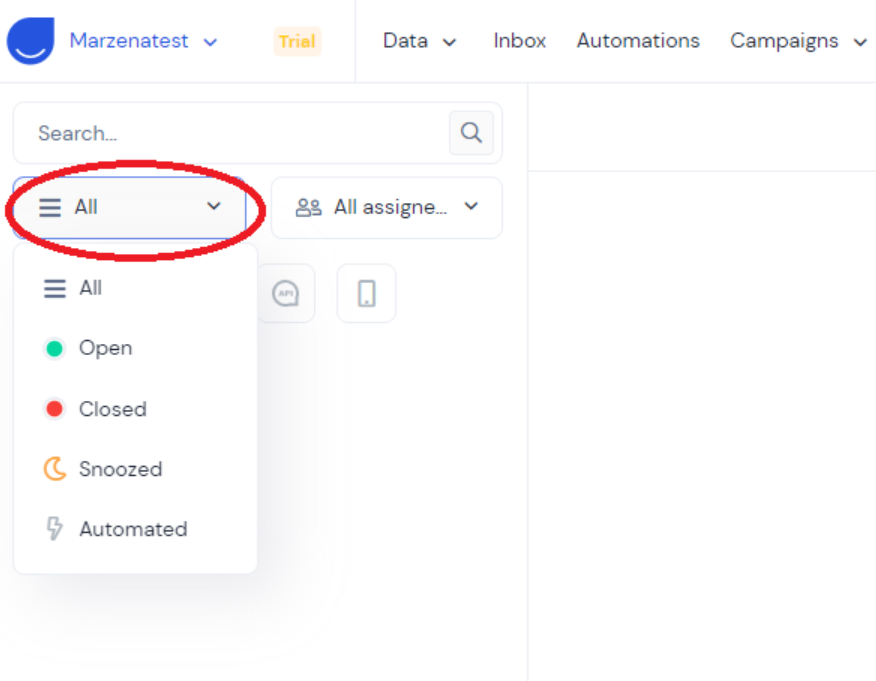
Task: Click the moon icon beside Snoozed
Action: [x=54, y=469]
